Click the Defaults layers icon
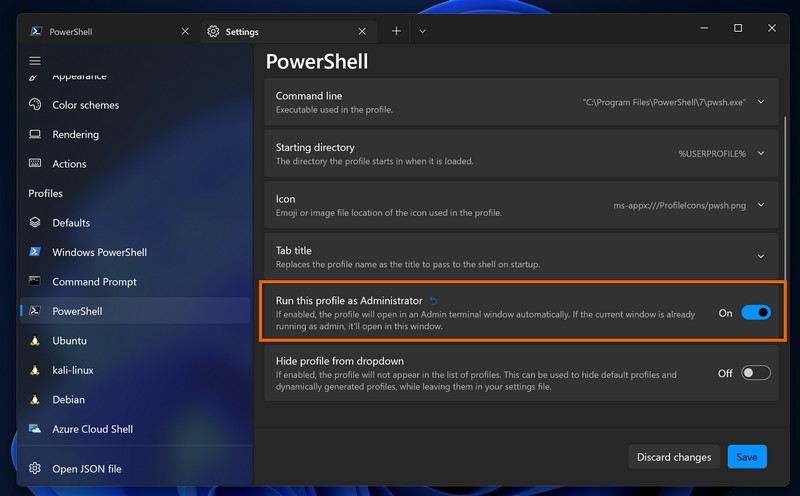800x496 pixels. pyautogui.click(x=35, y=222)
